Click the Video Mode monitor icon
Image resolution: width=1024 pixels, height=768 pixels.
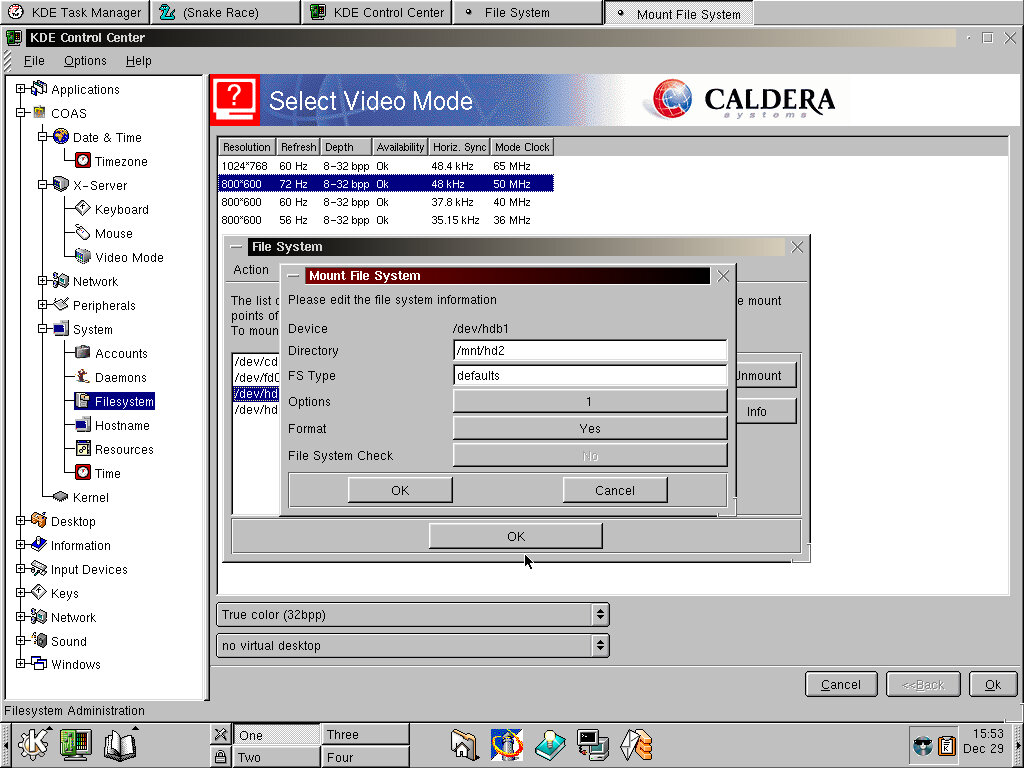click(83, 257)
